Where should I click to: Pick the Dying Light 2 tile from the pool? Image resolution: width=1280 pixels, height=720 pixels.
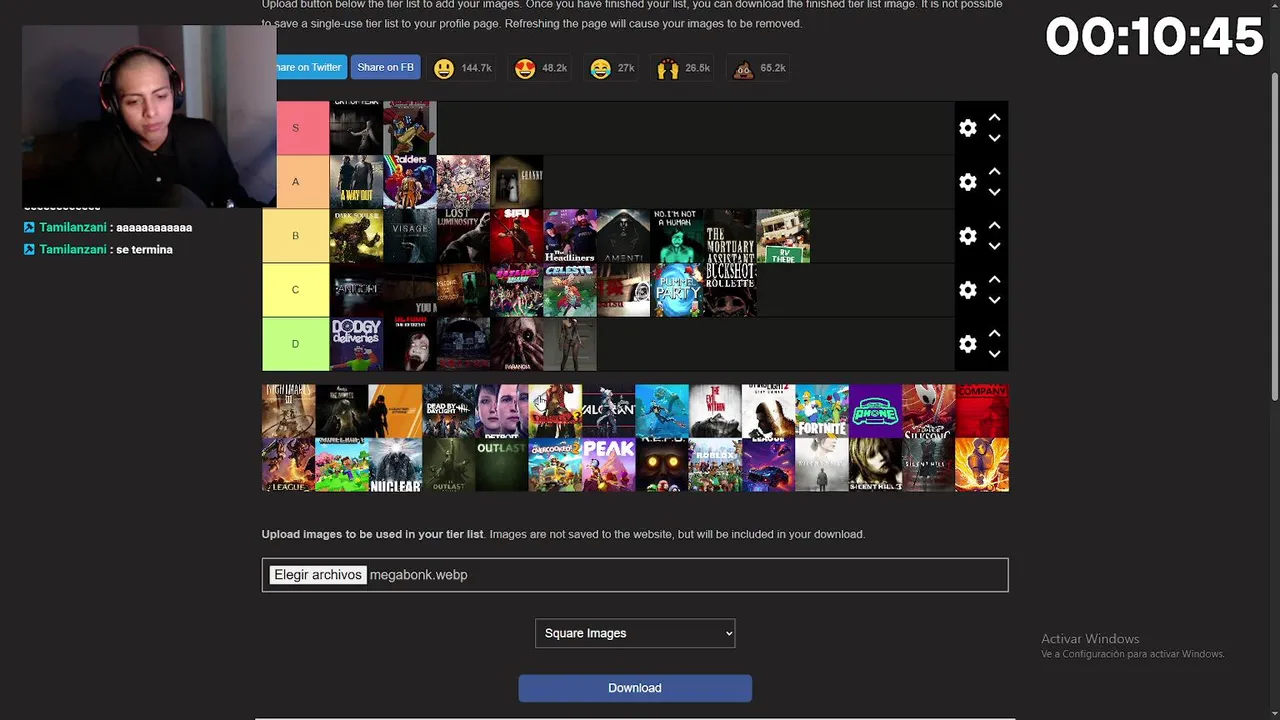click(x=768, y=411)
